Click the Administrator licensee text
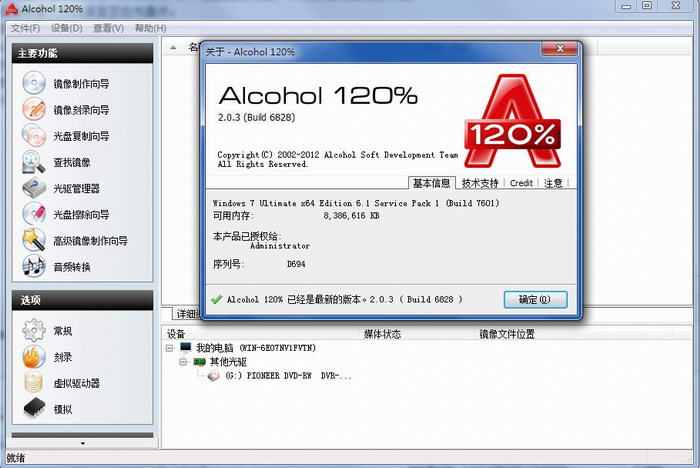The width and height of the screenshot is (700, 468). point(280,246)
